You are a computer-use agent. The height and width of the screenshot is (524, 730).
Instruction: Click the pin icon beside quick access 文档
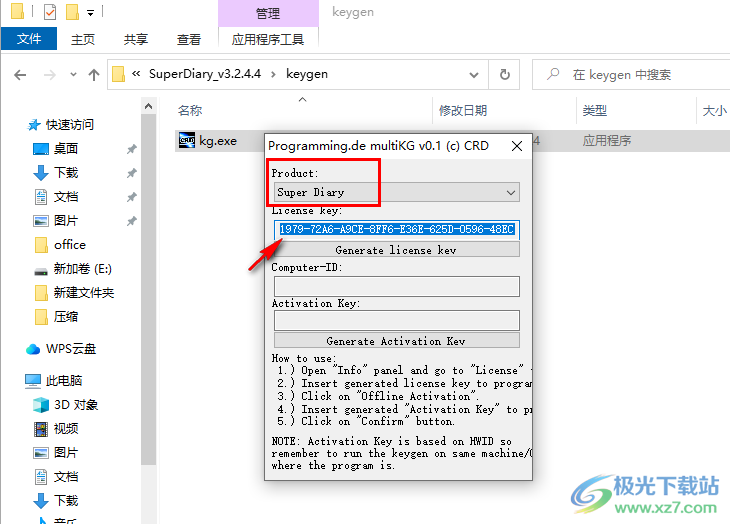[132, 197]
